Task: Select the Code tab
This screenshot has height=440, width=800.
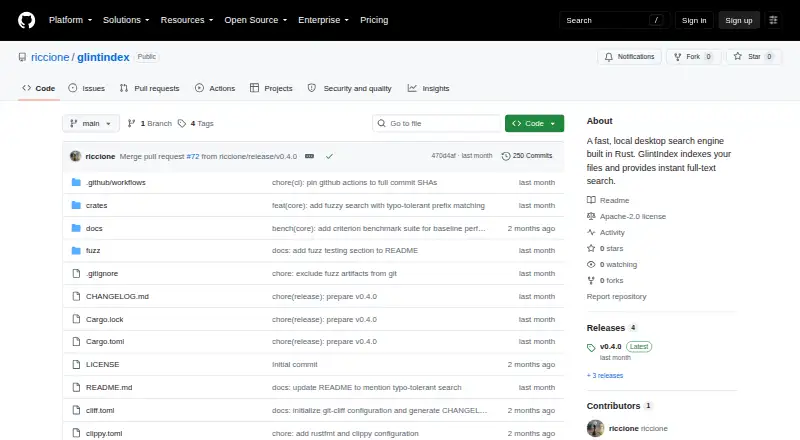Action: point(39,88)
